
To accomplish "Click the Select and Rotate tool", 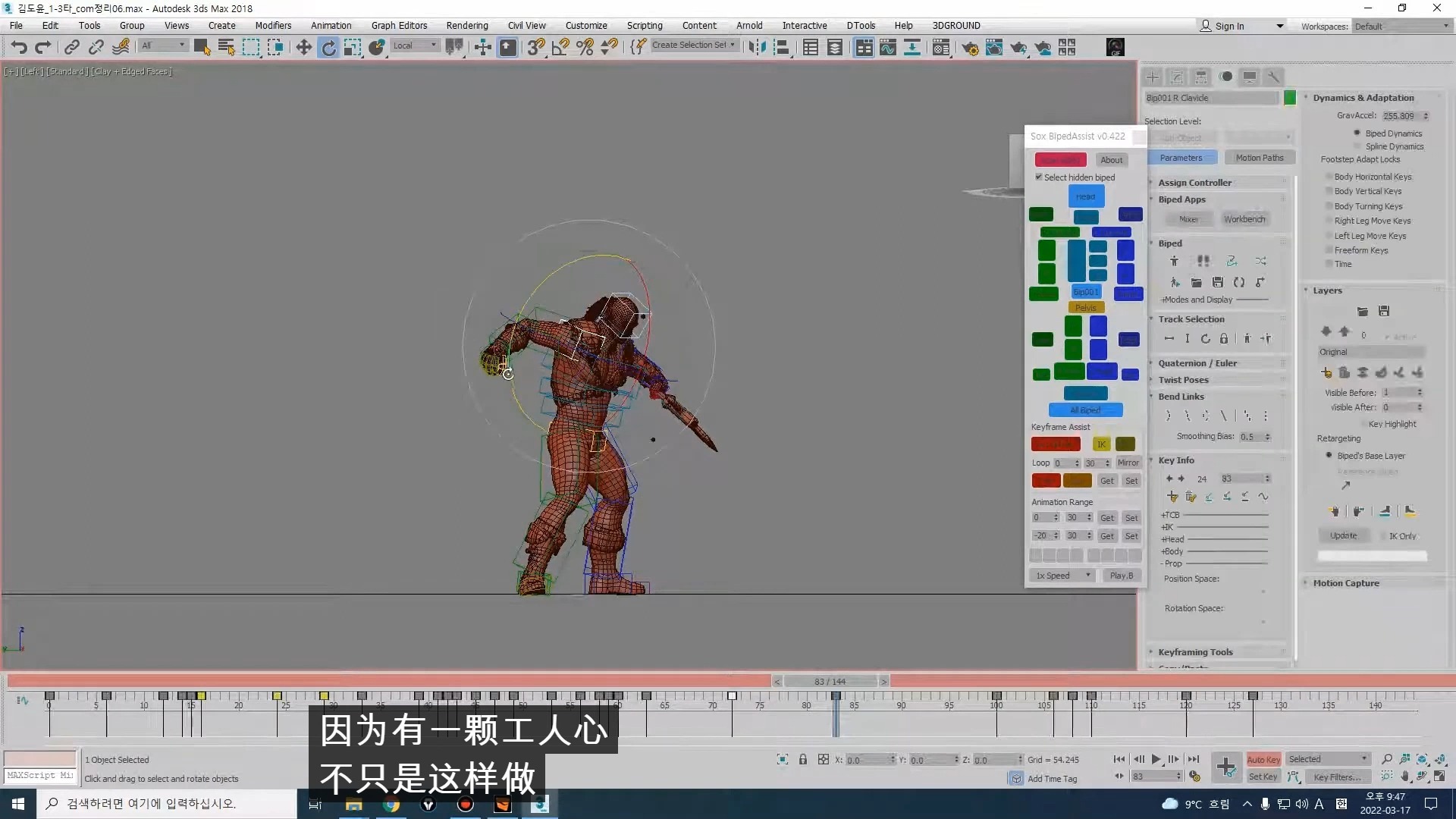I will click(328, 48).
